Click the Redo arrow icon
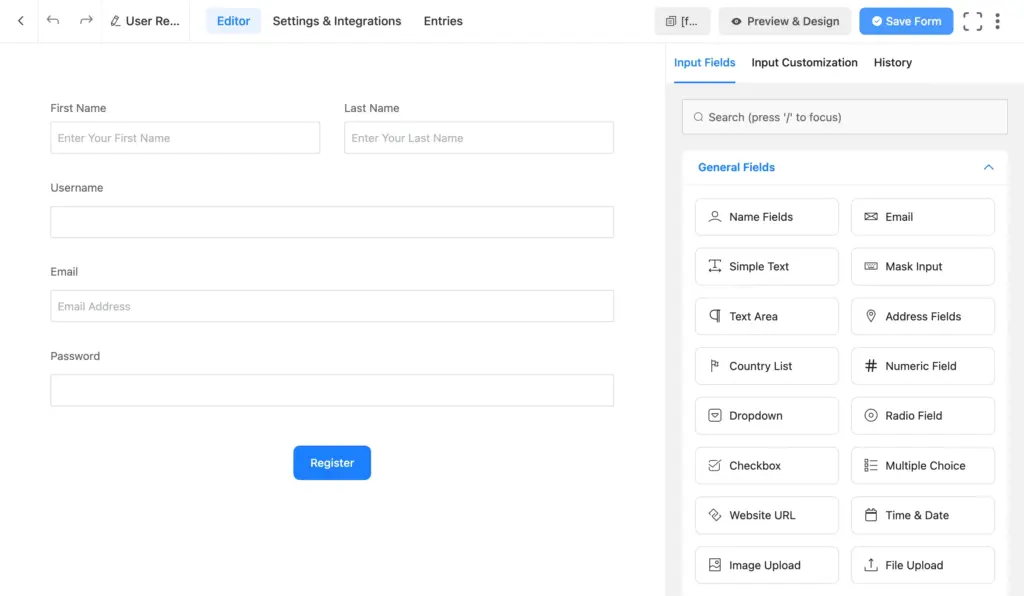Screen dimensions: 1024x596 pos(87,20)
